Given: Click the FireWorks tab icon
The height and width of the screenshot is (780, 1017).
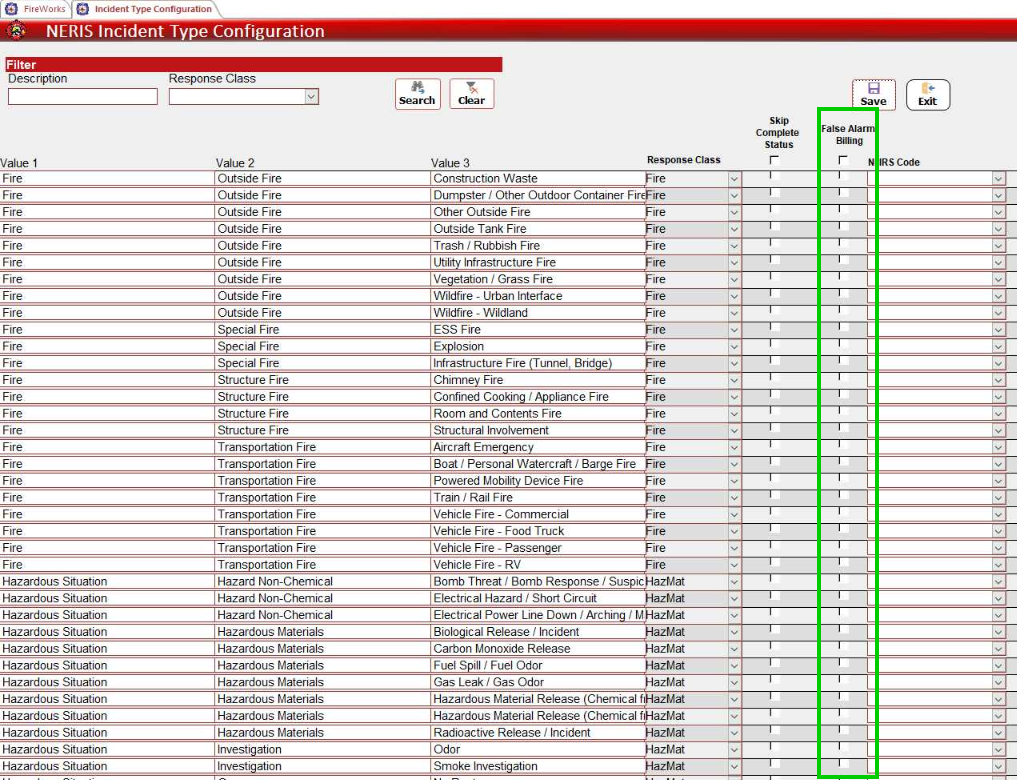Looking at the screenshot, I should [12, 9].
